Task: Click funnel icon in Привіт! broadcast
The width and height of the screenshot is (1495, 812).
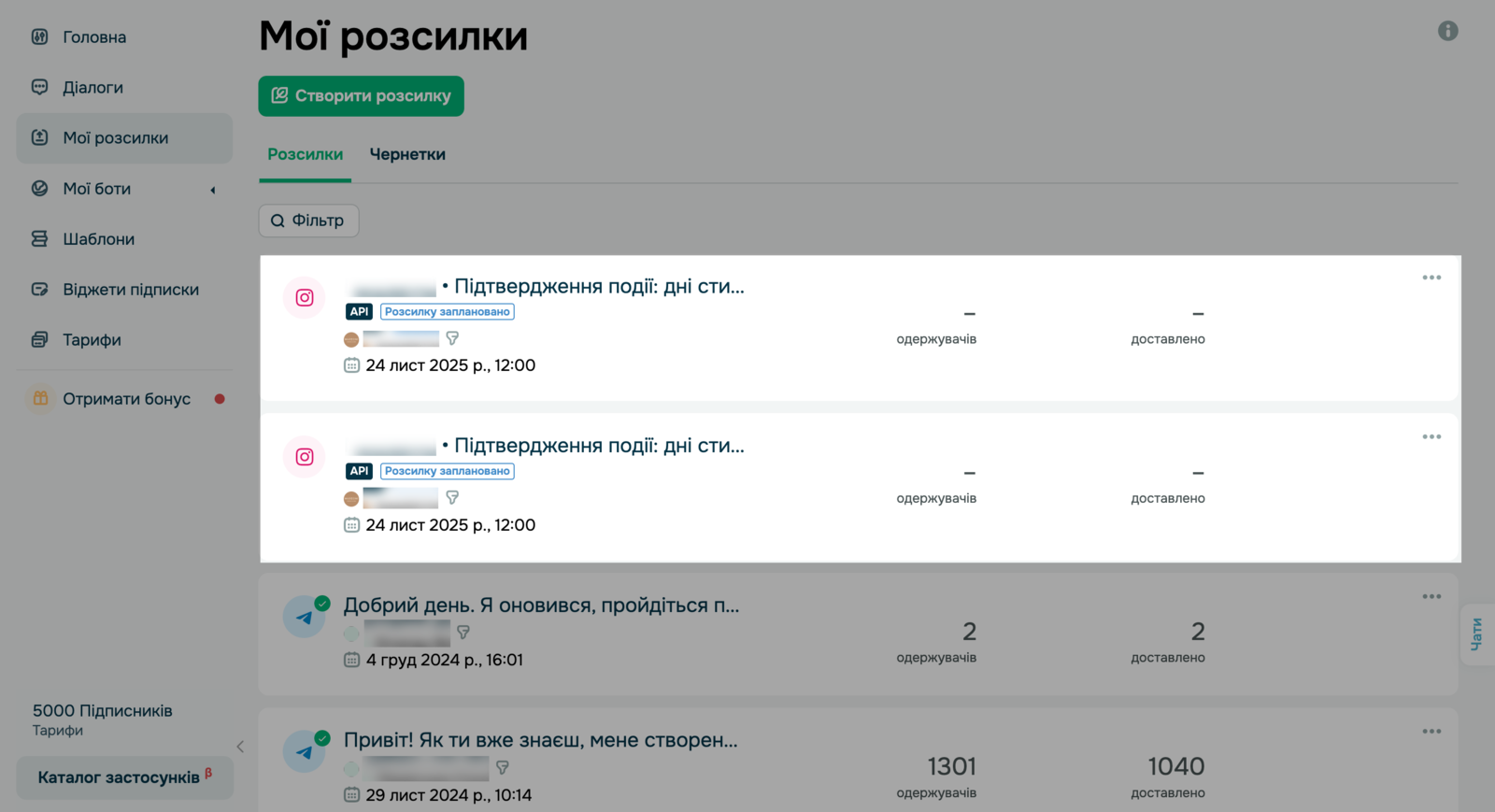Action: tap(503, 767)
